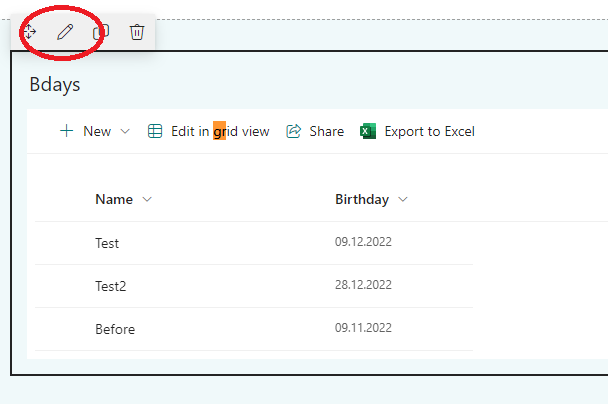Delete the web part with trash icon
The height and width of the screenshot is (404, 608).
[137, 32]
